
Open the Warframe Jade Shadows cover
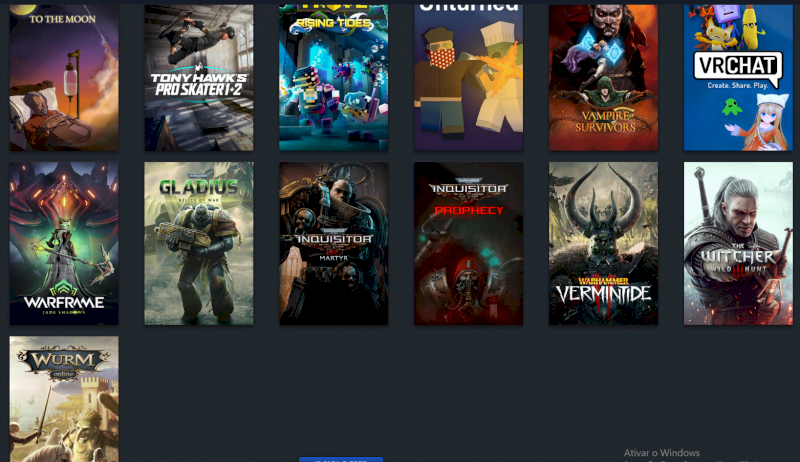click(x=64, y=243)
